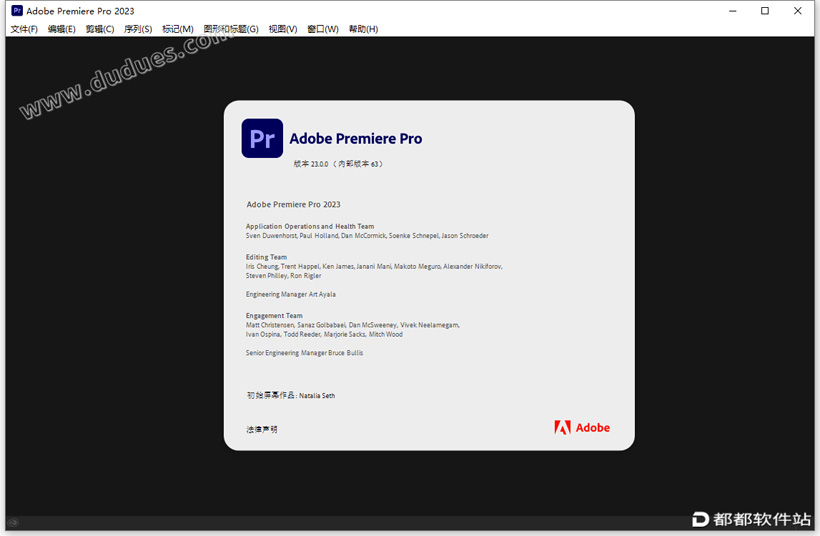This screenshot has width=820, height=536.
Task: Click the 'Engagement Team' heading
Action: [x=274, y=315]
